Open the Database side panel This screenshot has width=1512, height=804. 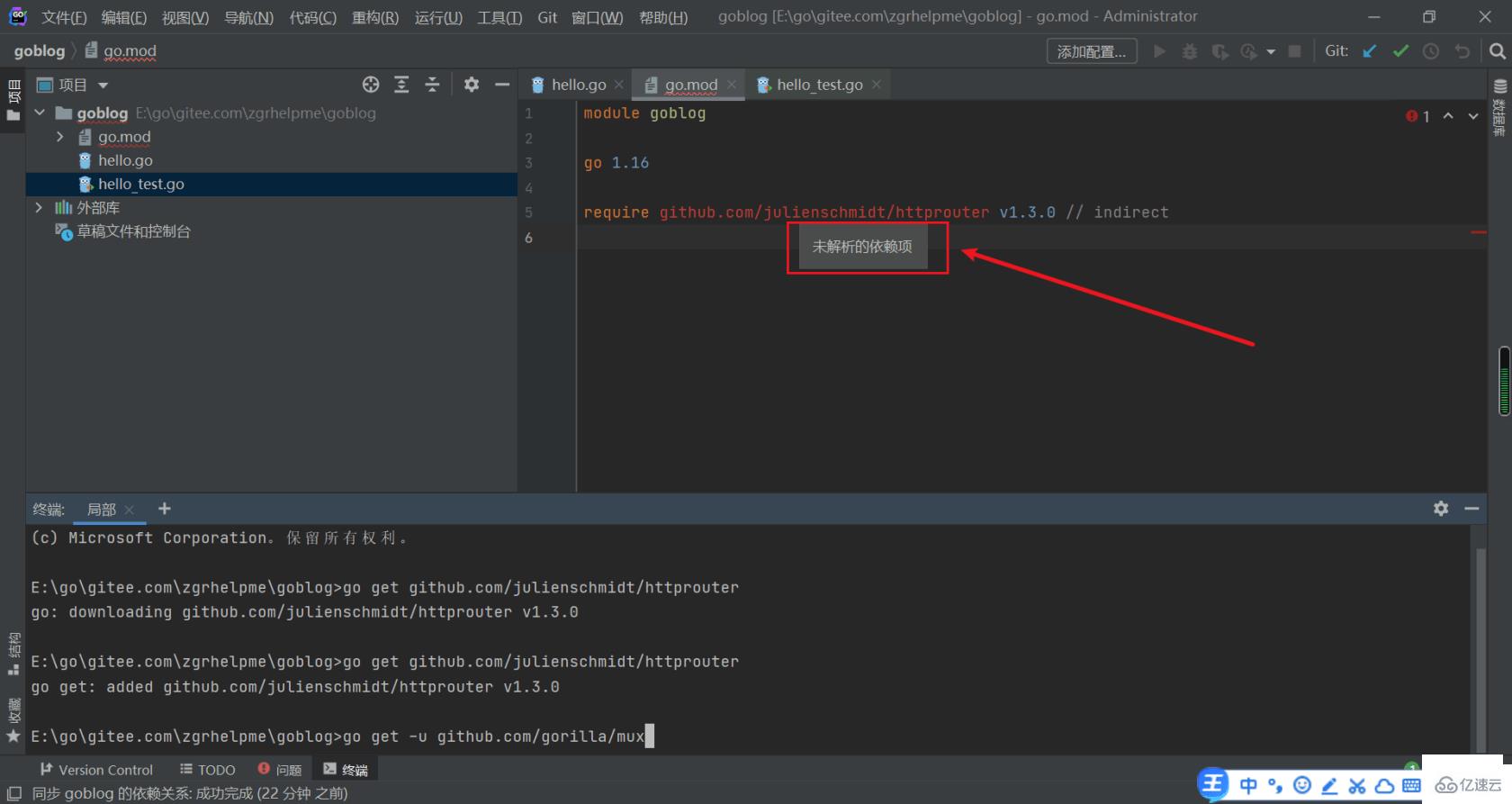1499,106
